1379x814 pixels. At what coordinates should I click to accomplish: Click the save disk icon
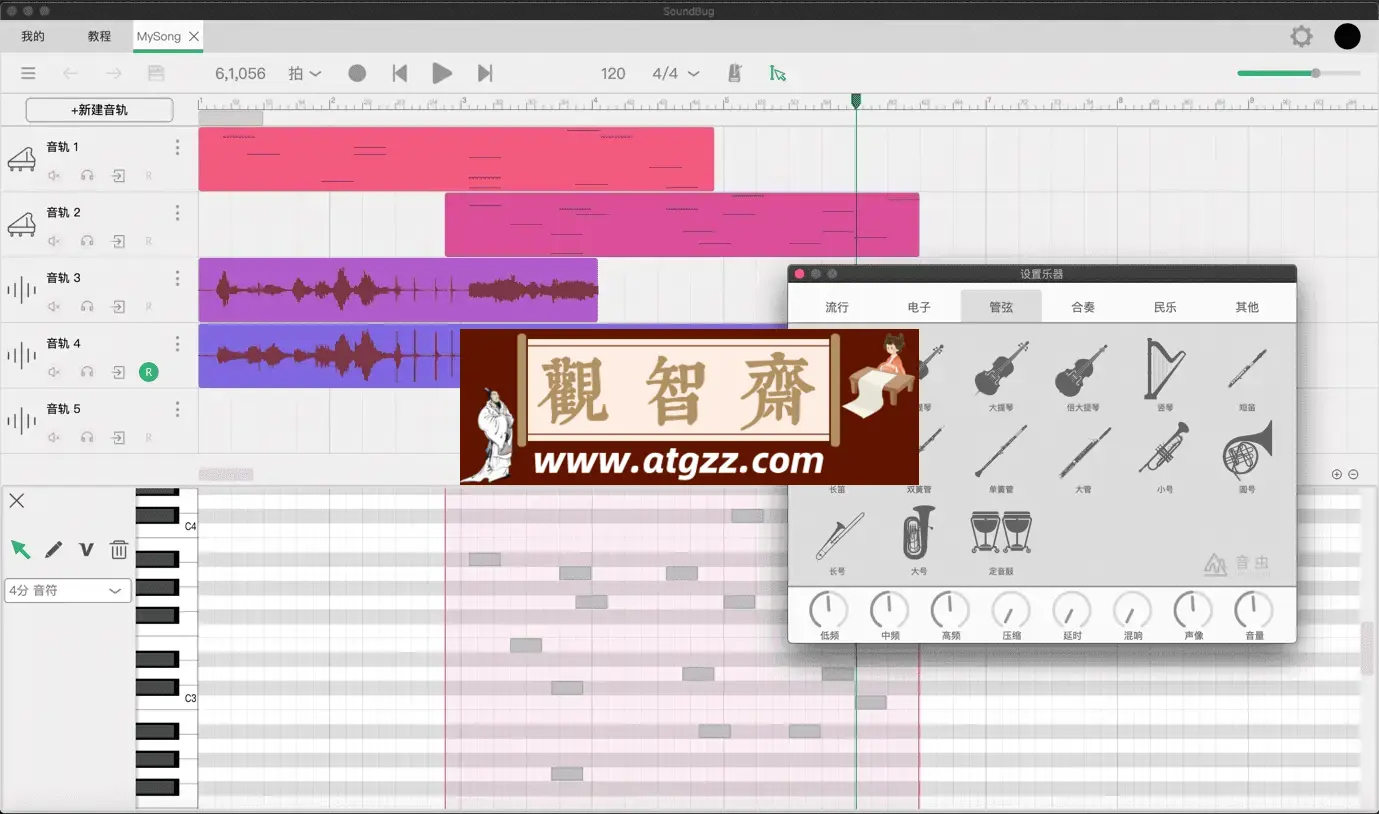tap(155, 73)
